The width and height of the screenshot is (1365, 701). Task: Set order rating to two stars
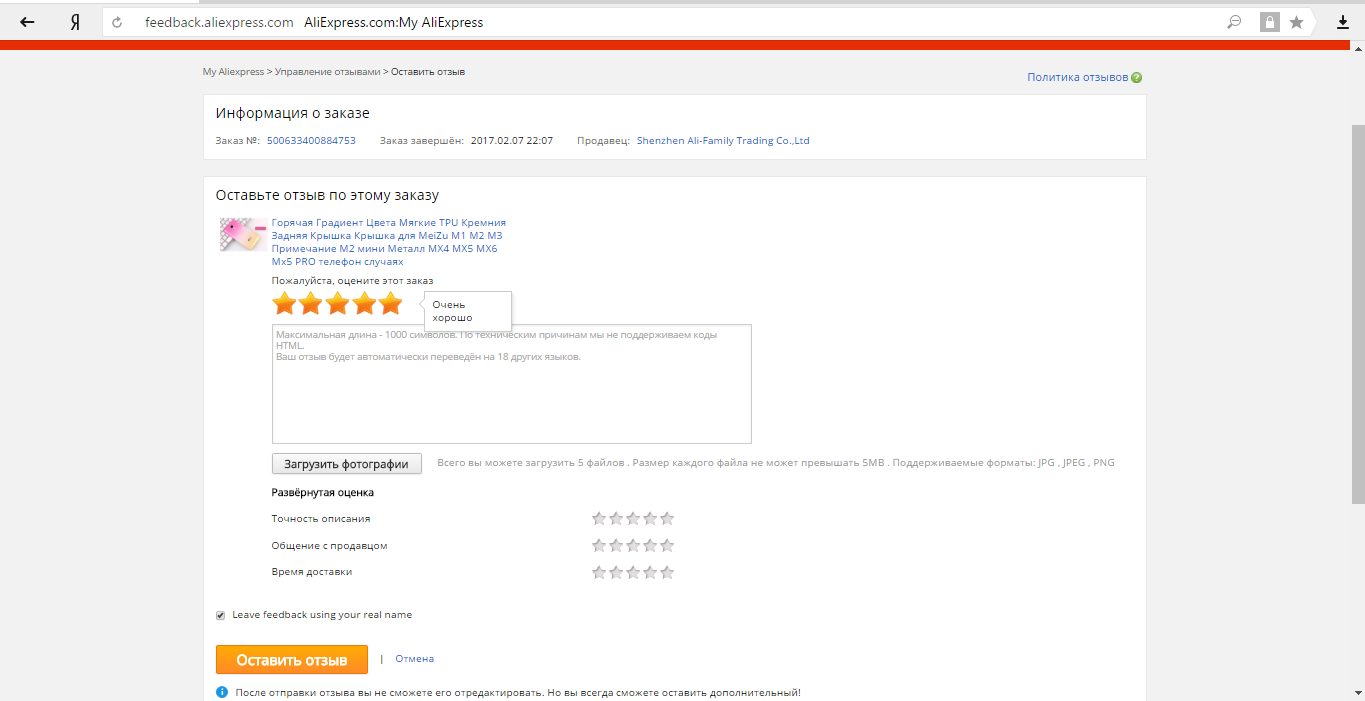pyautogui.click(x=311, y=303)
